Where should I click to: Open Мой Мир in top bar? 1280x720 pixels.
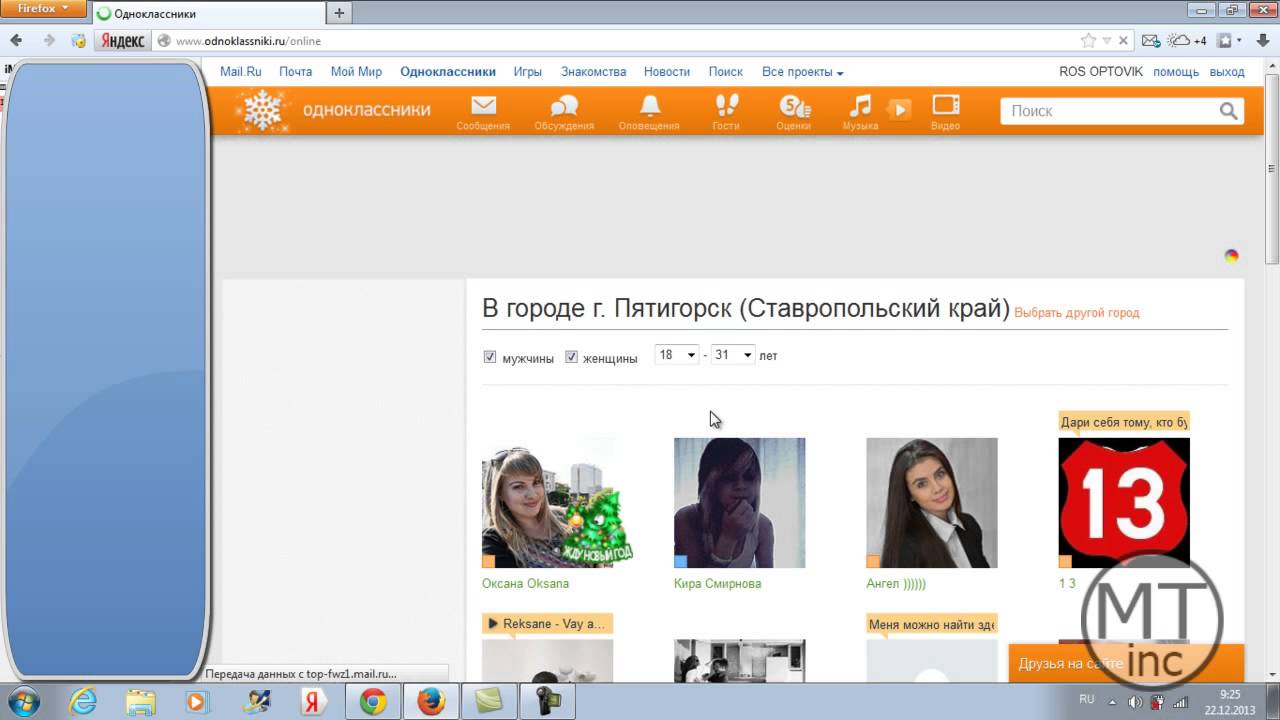[357, 72]
